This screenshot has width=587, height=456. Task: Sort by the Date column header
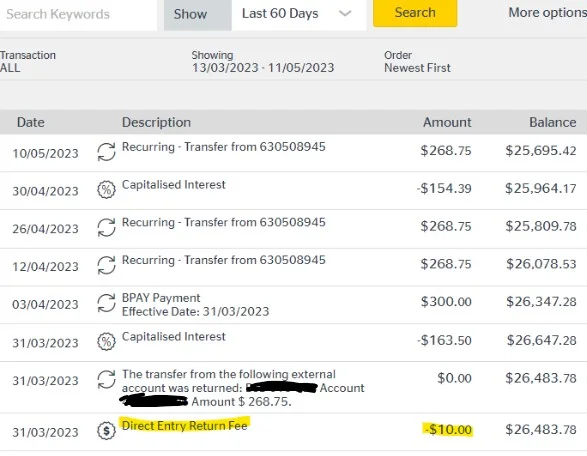(31, 122)
